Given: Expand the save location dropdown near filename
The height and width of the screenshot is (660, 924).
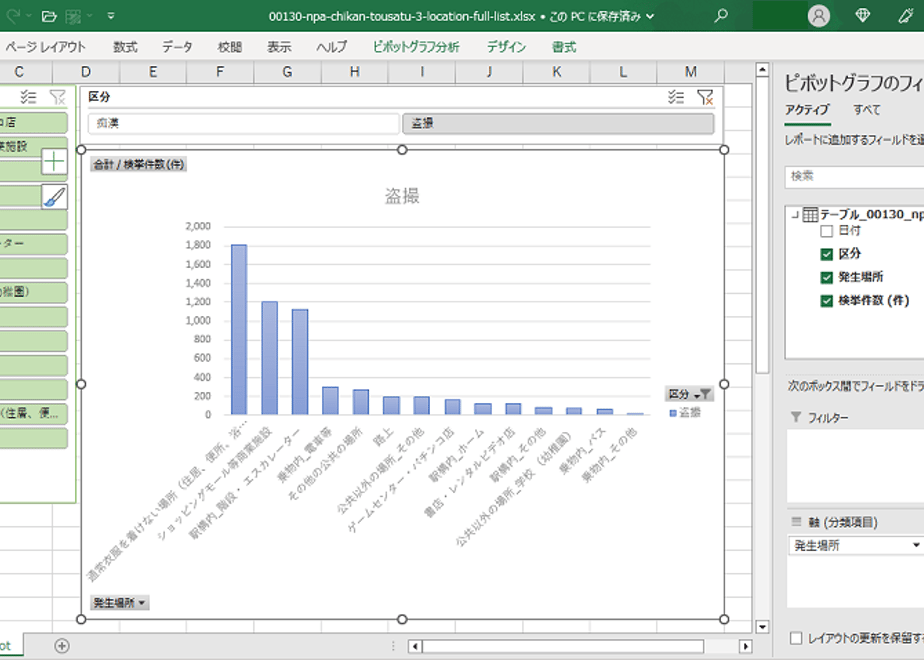Looking at the screenshot, I should 651,16.
